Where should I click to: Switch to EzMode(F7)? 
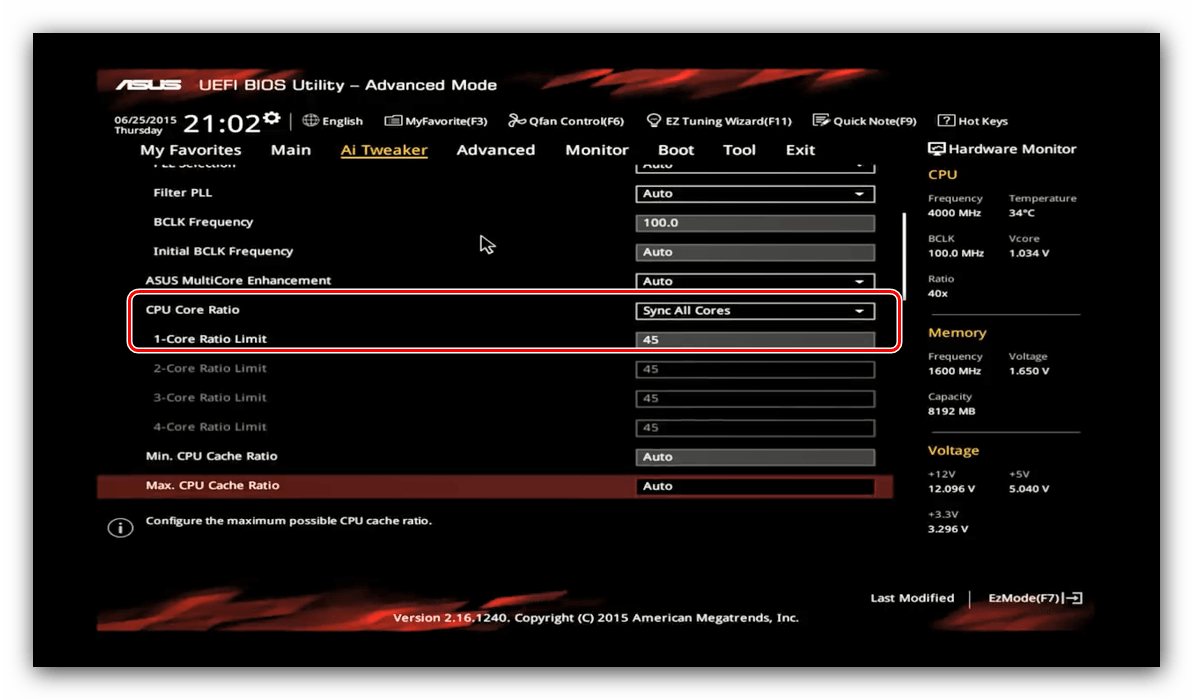[x=1034, y=598]
